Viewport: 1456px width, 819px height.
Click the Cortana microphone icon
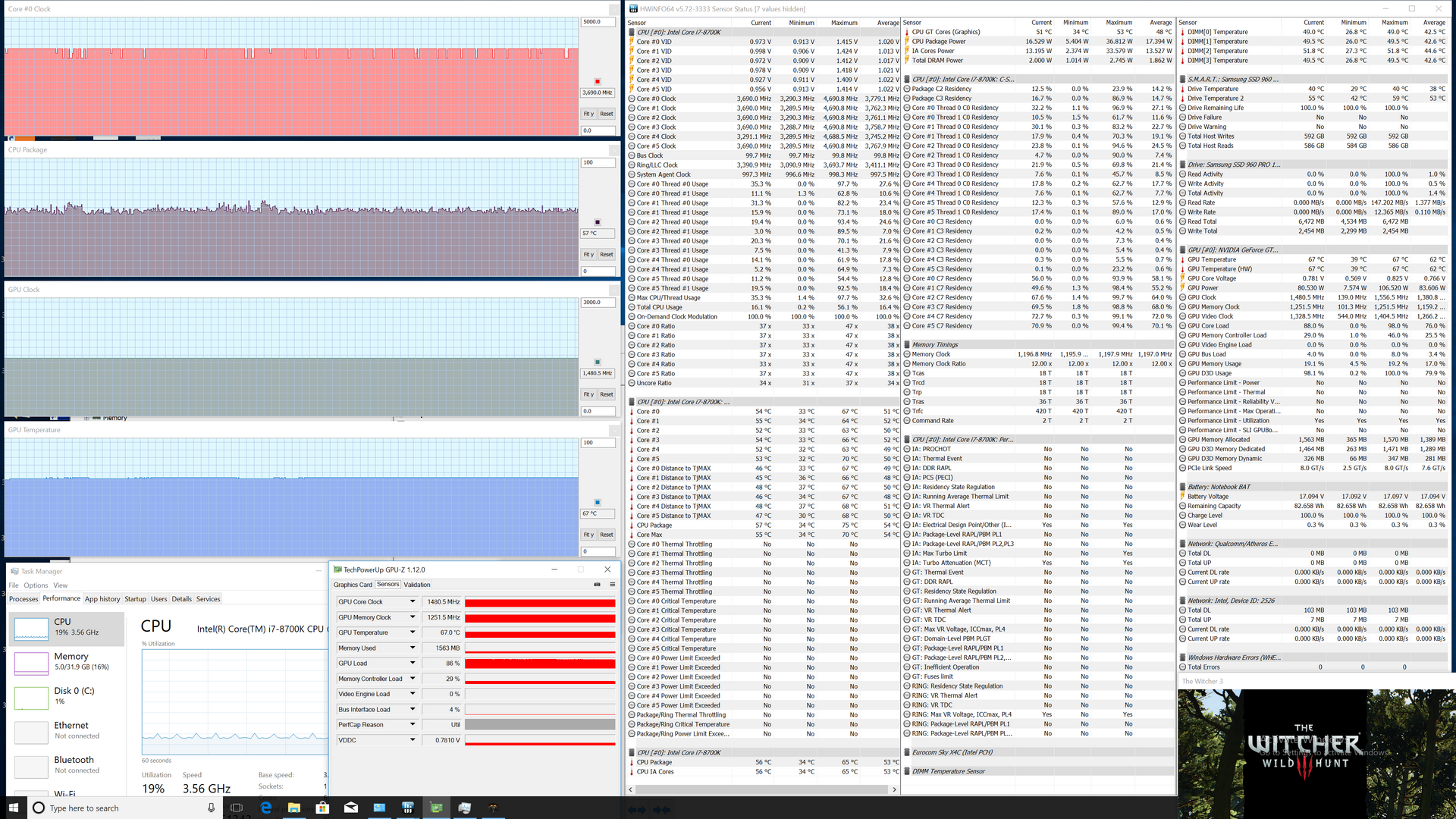pos(211,808)
